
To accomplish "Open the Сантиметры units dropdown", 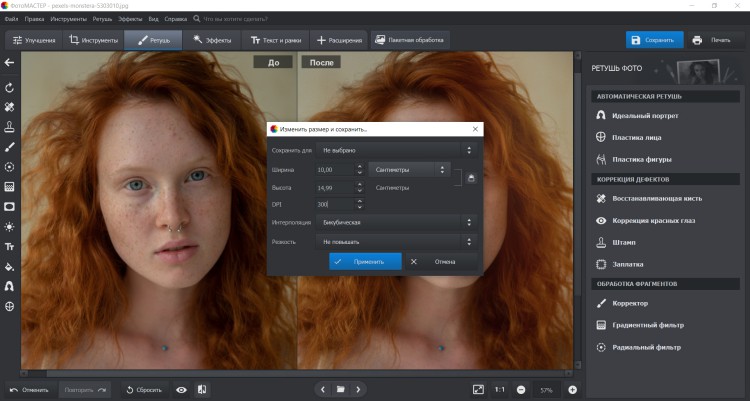I will [x=410, y=170].
